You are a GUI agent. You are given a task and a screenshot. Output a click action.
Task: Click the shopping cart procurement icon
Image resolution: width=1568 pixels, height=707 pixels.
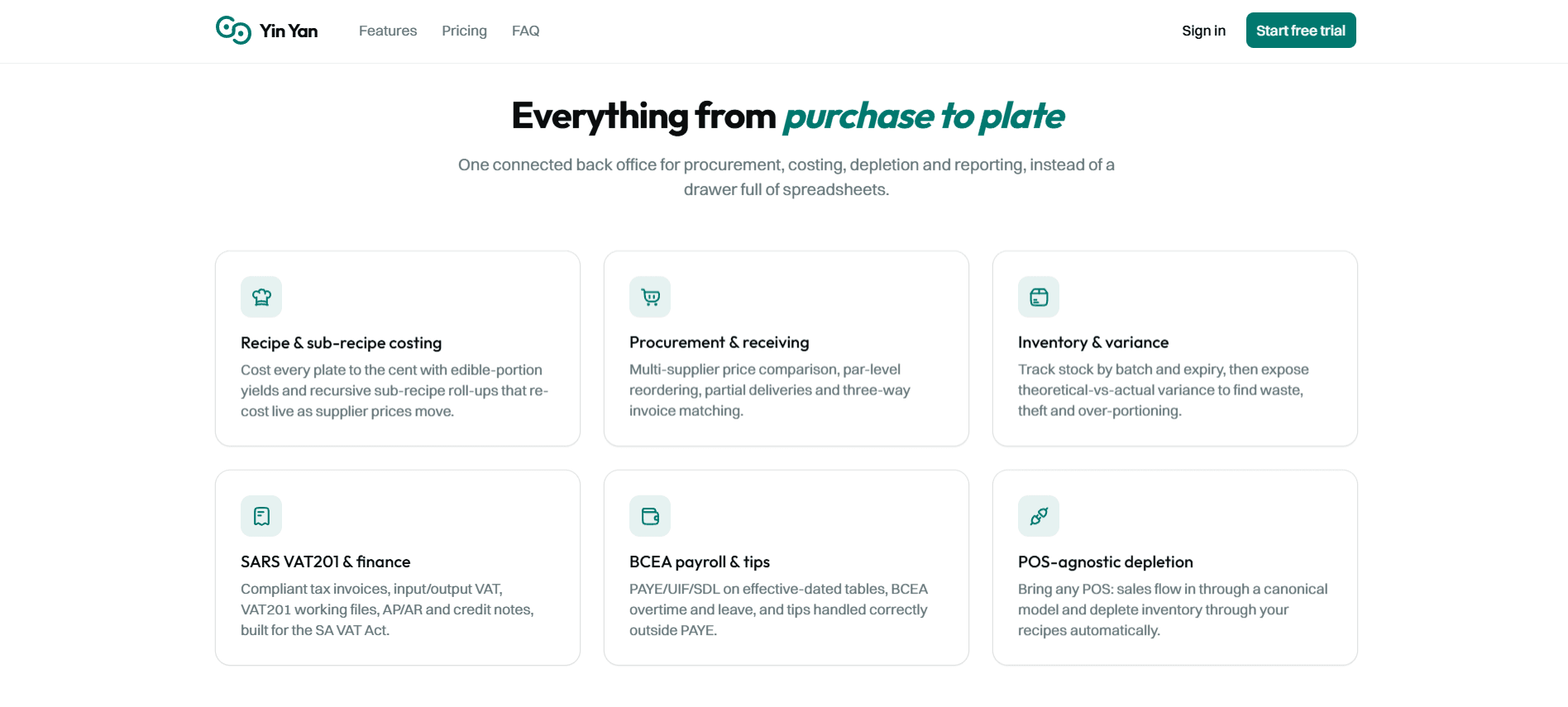[650, 297]
